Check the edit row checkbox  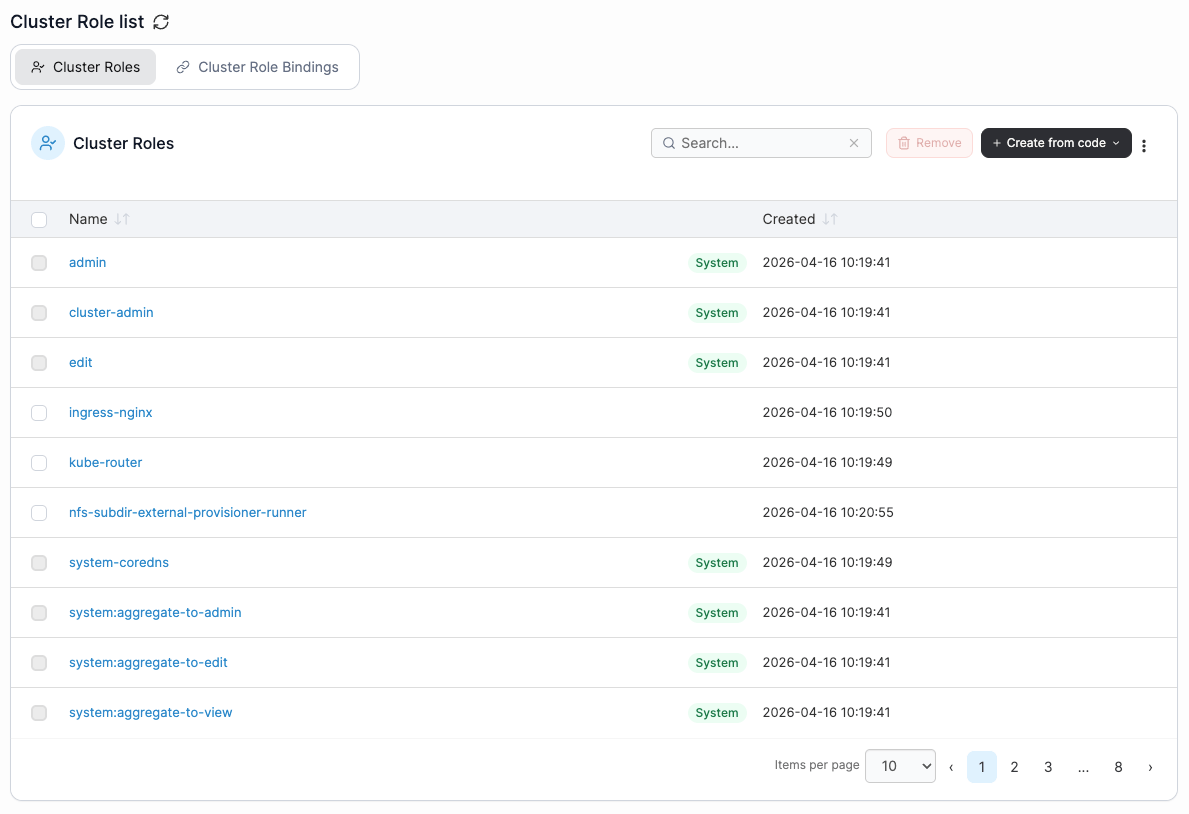(39, 363)
